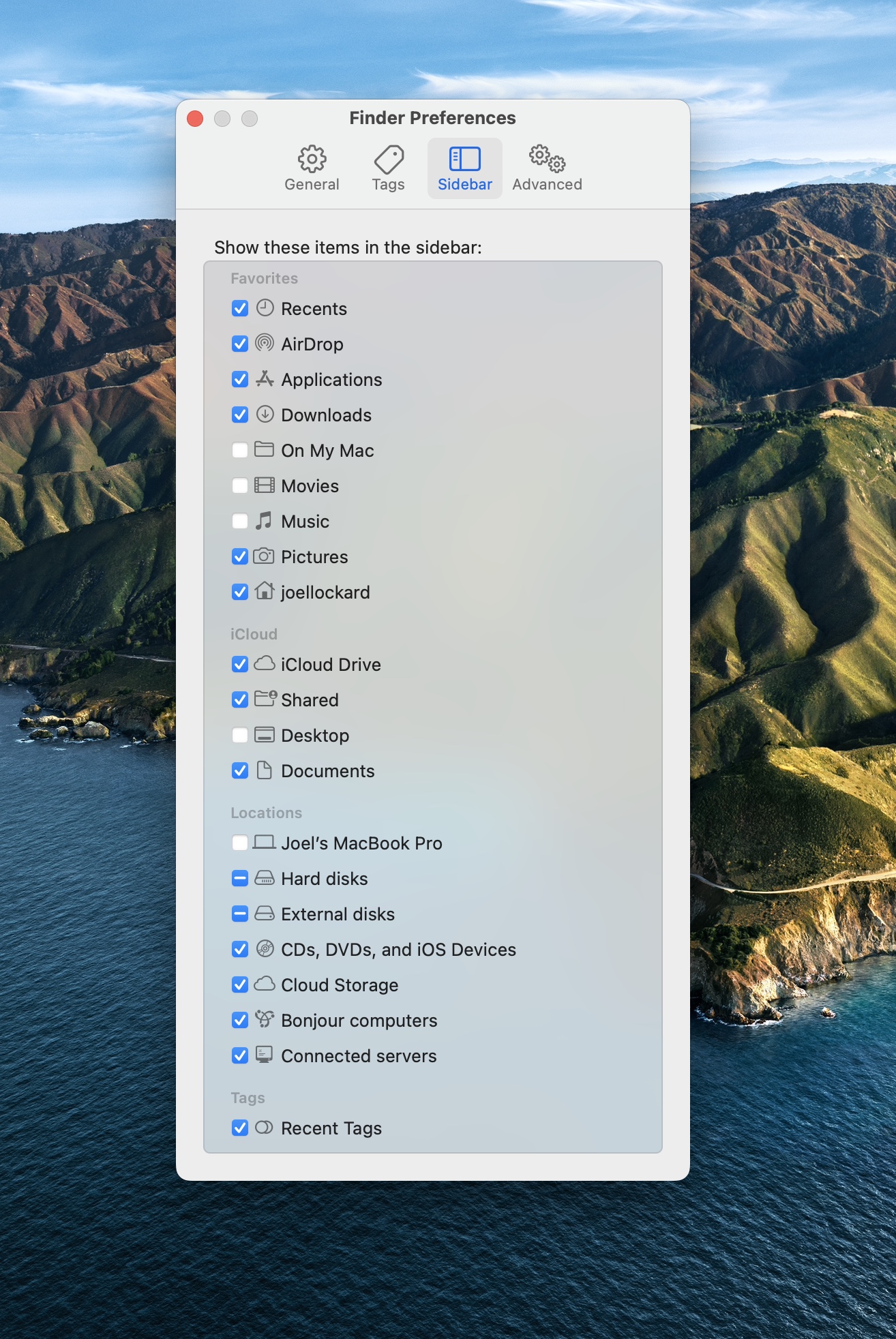Image resolution: width=896 pixels, height=1339 pixels.
Task: Click the On My Mac folder icon
Action: (x=265, y=449)
